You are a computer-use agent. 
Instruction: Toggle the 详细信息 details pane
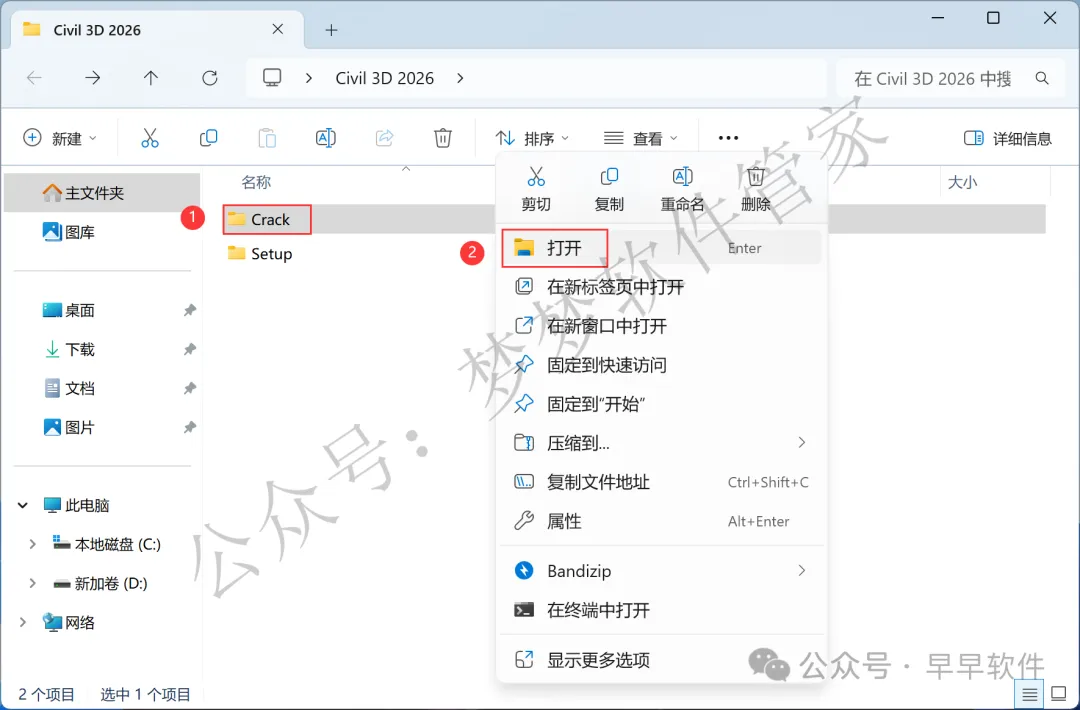click(1008, 138)
